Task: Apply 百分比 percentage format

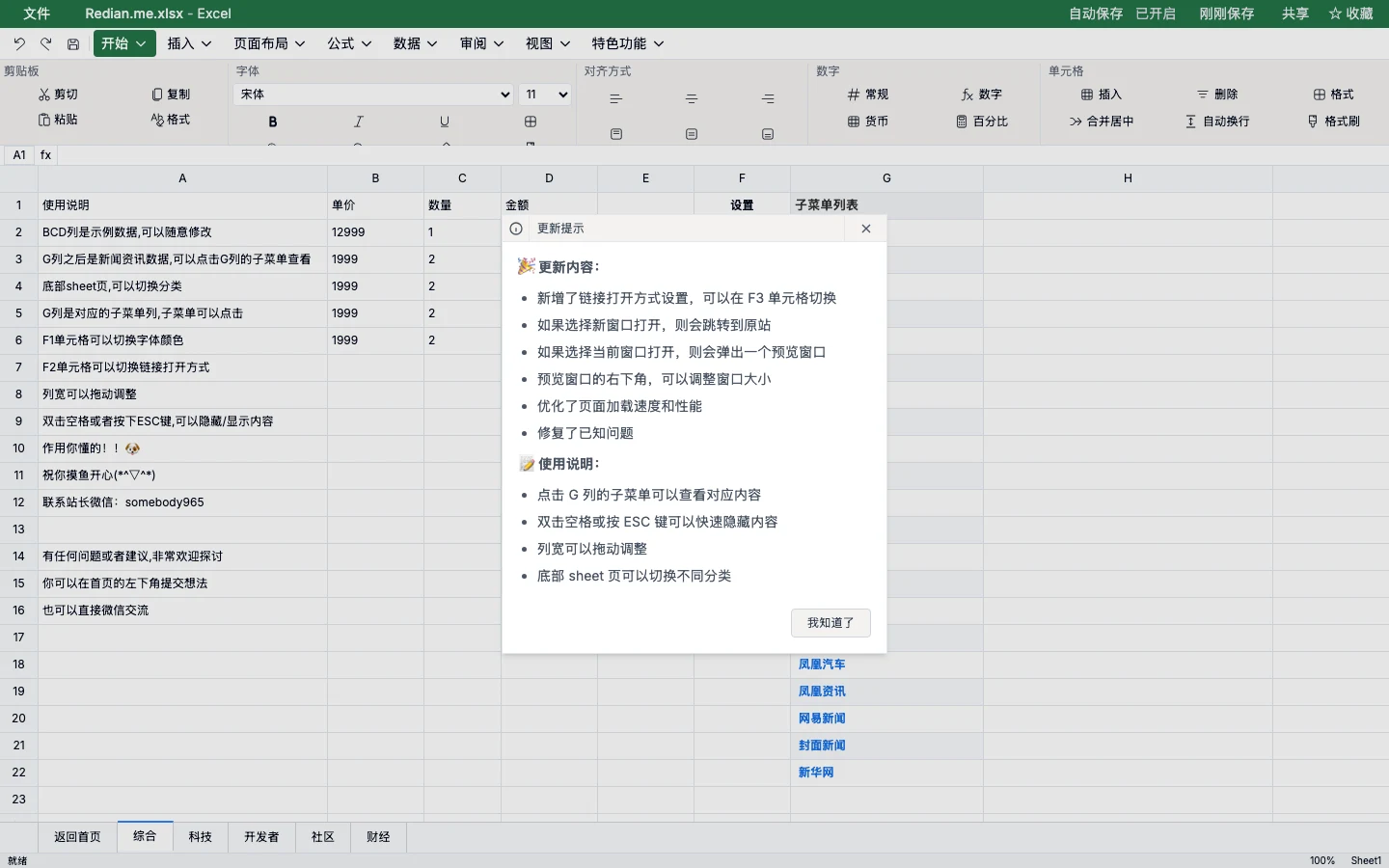Action: [x=982, y=122]
